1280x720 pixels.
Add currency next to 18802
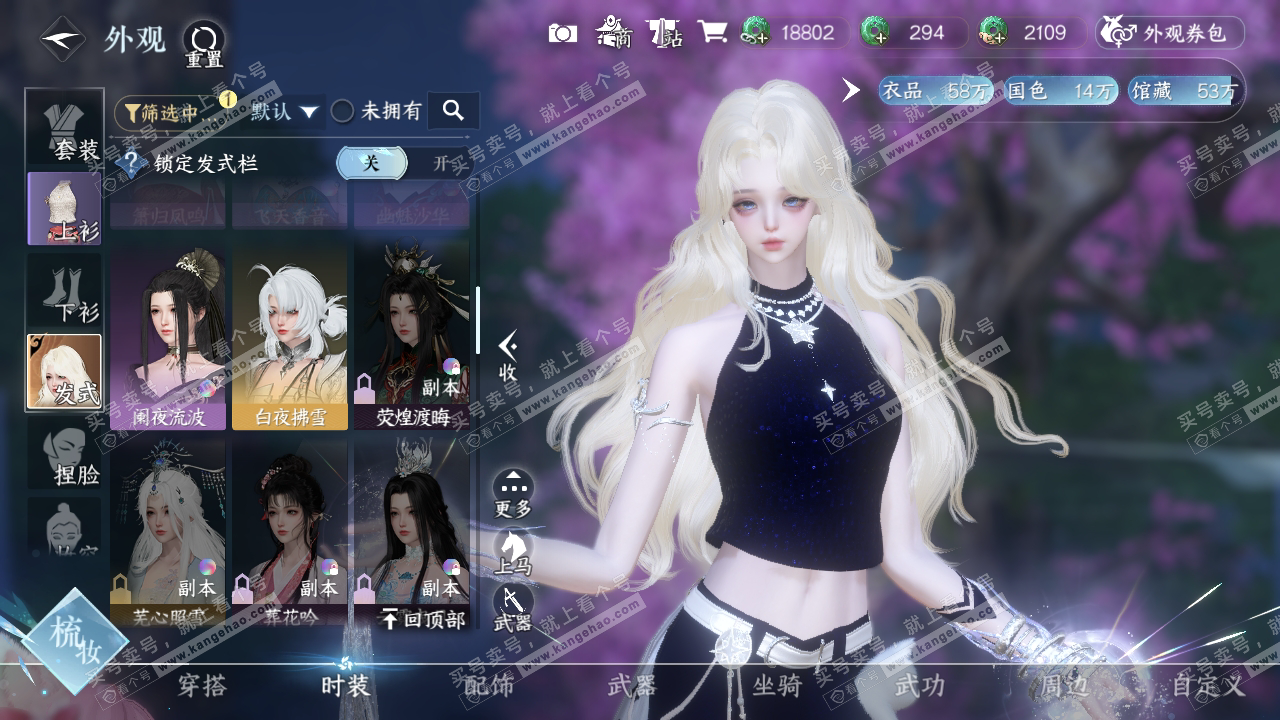click(x=755, y=32)
